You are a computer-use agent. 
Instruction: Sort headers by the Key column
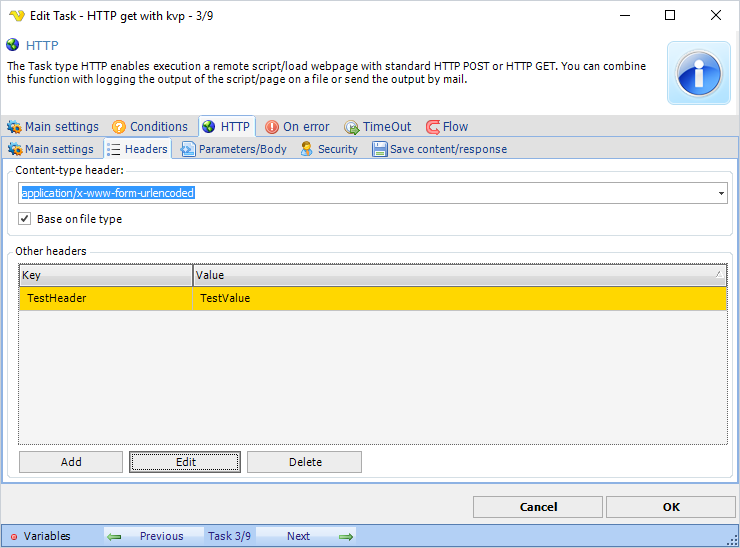point(106,275)
